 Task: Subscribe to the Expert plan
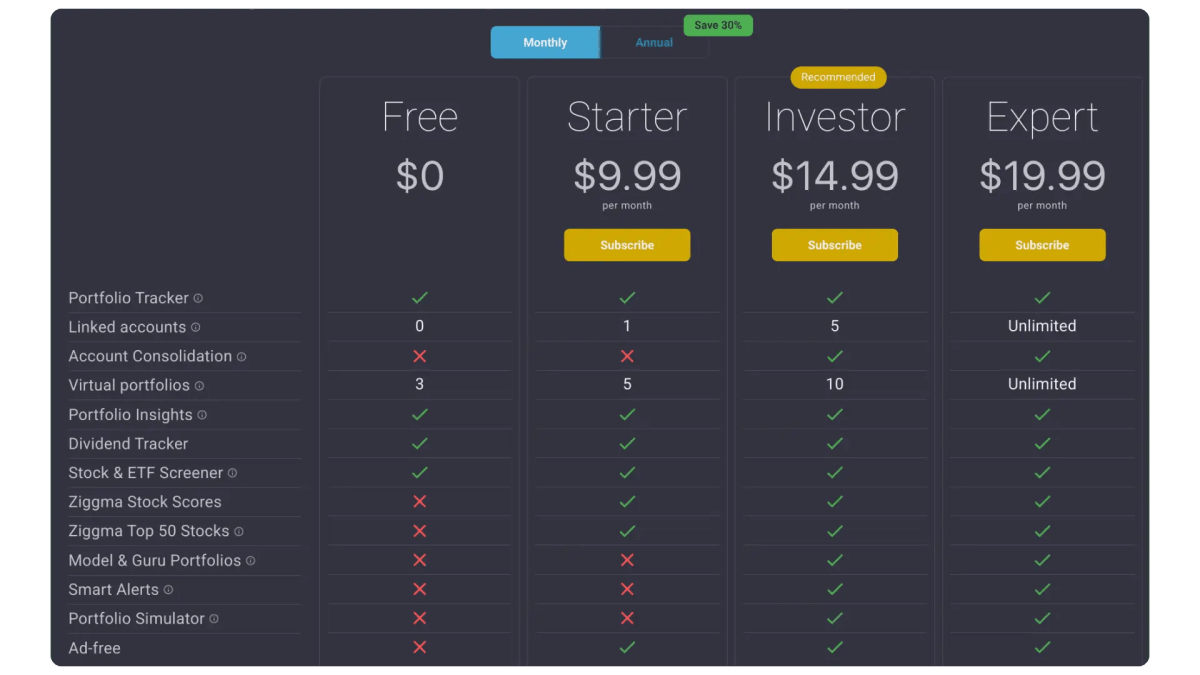point(1042,245)
